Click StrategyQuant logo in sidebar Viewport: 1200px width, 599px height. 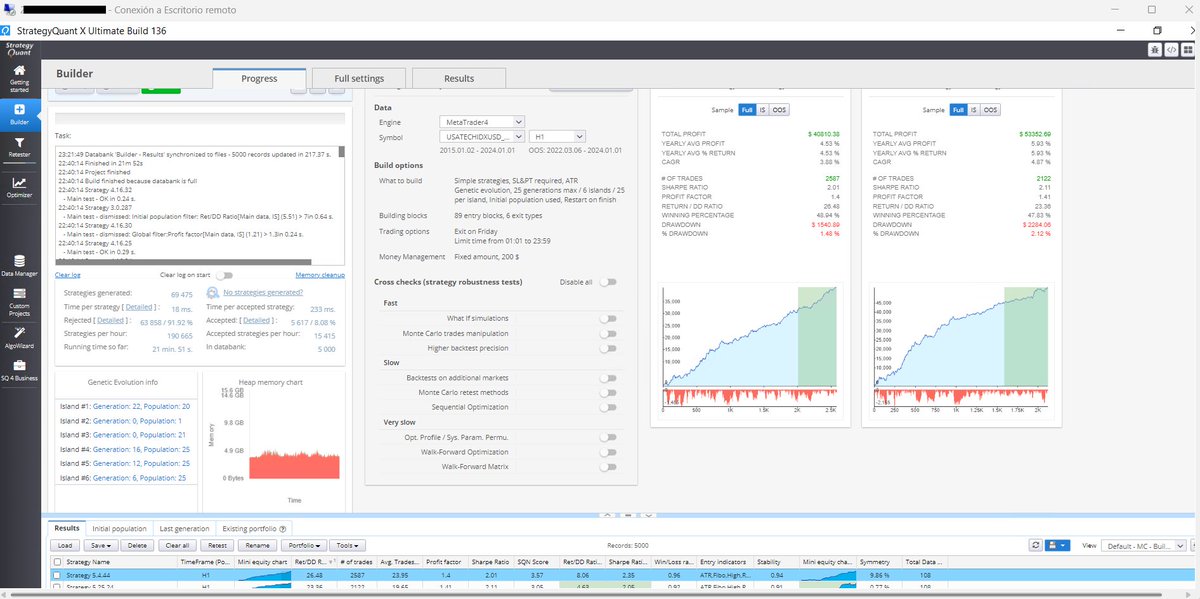[x=19, y=48]
